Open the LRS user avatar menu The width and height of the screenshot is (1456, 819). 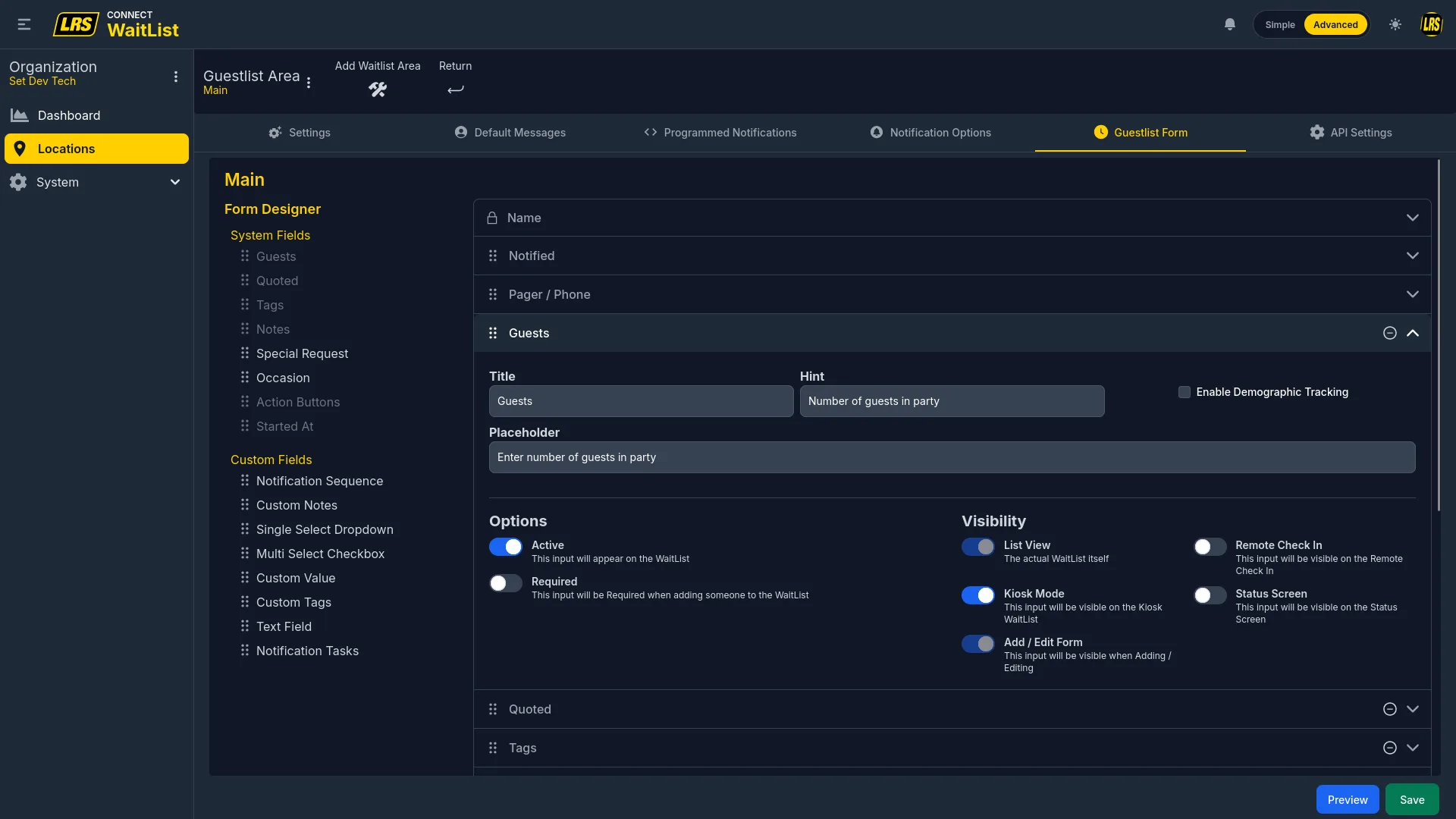point(1431,24)
